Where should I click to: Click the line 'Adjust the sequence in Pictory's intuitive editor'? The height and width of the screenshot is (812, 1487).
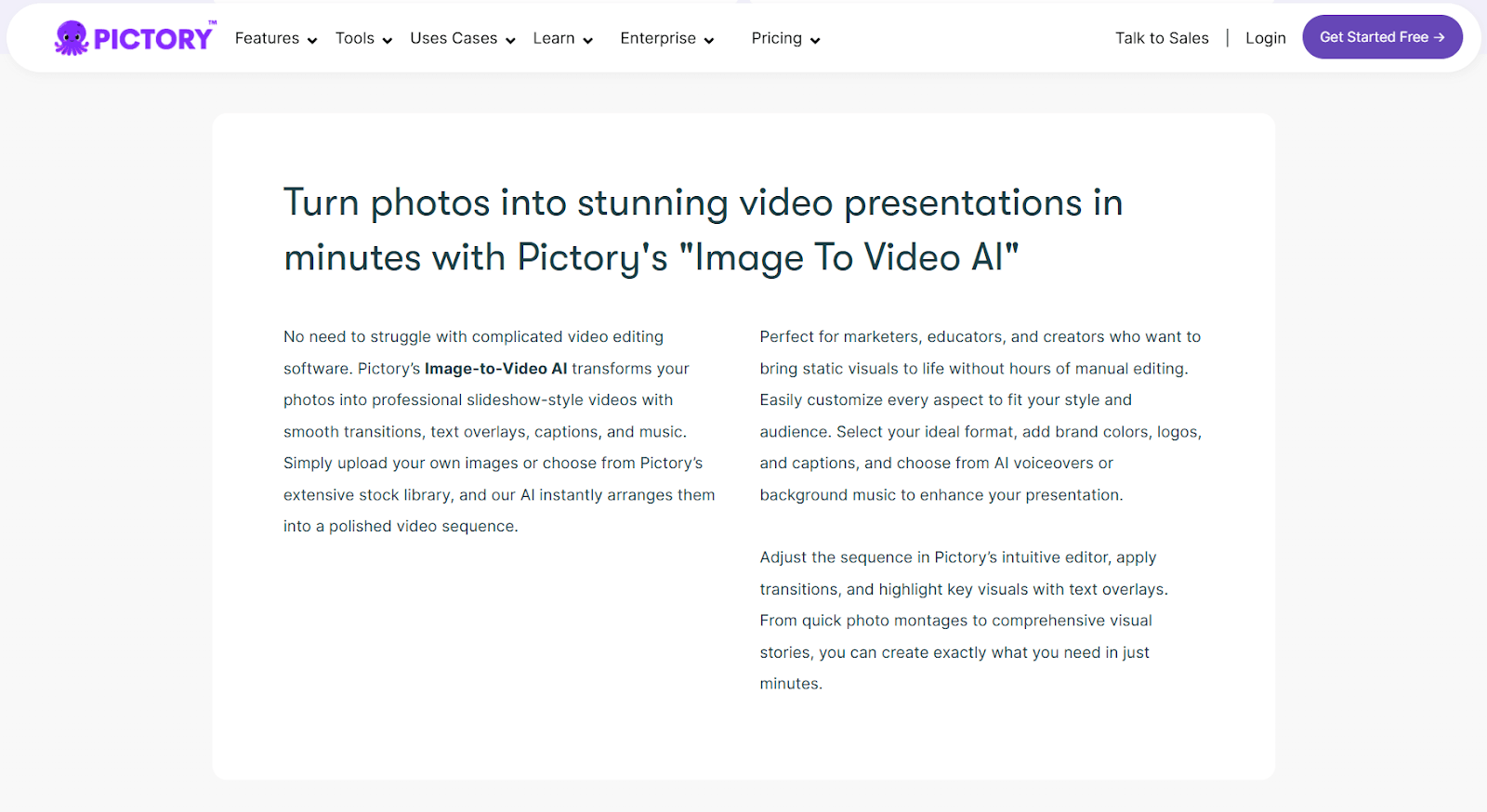pyautogui.click(x=958, y=557)
